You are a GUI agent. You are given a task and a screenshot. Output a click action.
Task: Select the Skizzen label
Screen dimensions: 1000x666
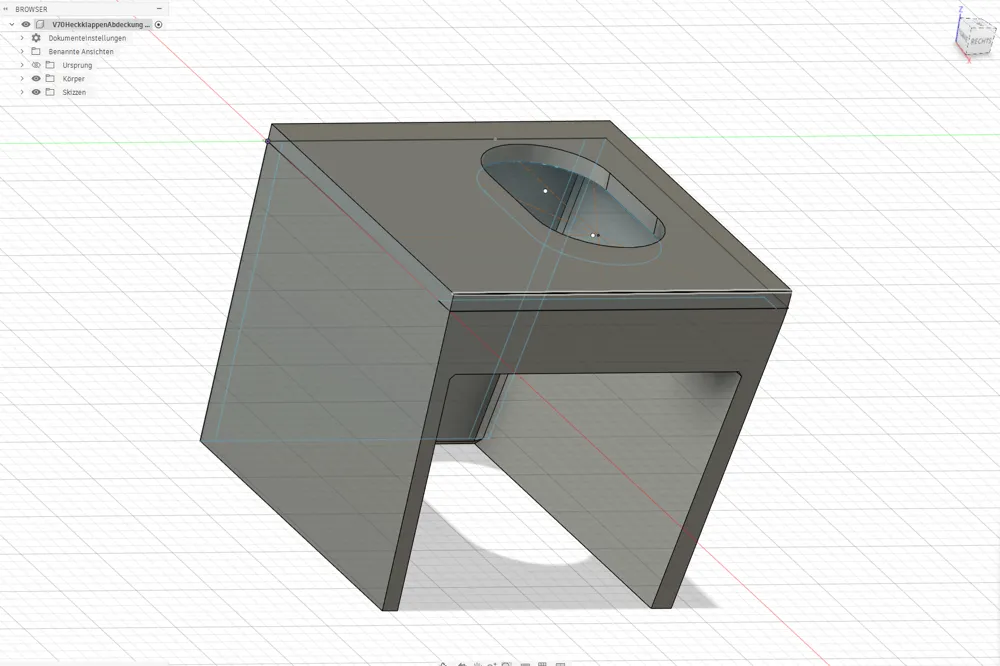(x=74, y=92)
